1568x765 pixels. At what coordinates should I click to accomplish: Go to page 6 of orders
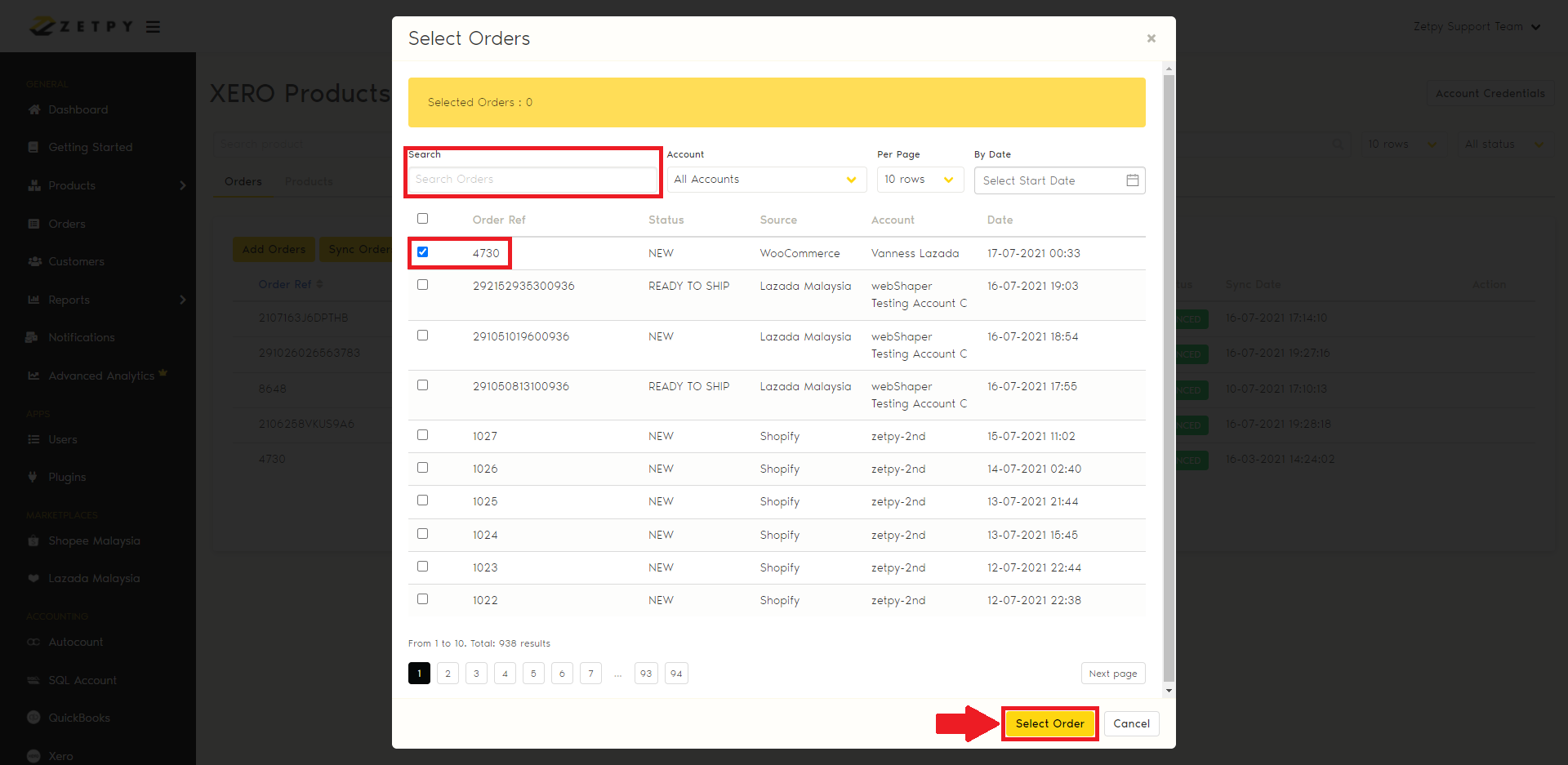coord(562,674)
